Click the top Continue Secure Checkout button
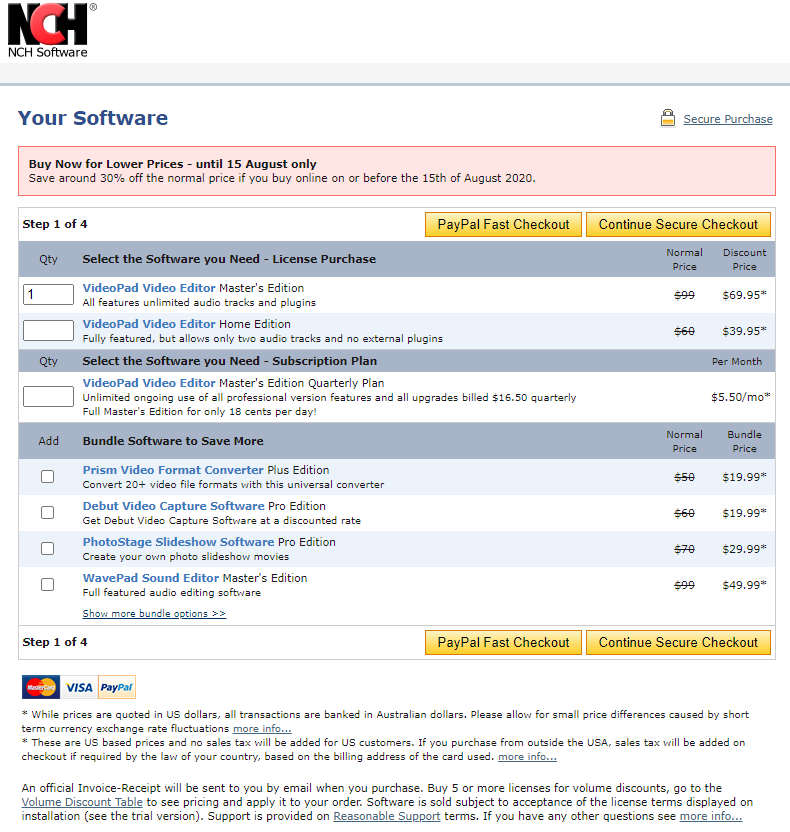 coord(678,224)
